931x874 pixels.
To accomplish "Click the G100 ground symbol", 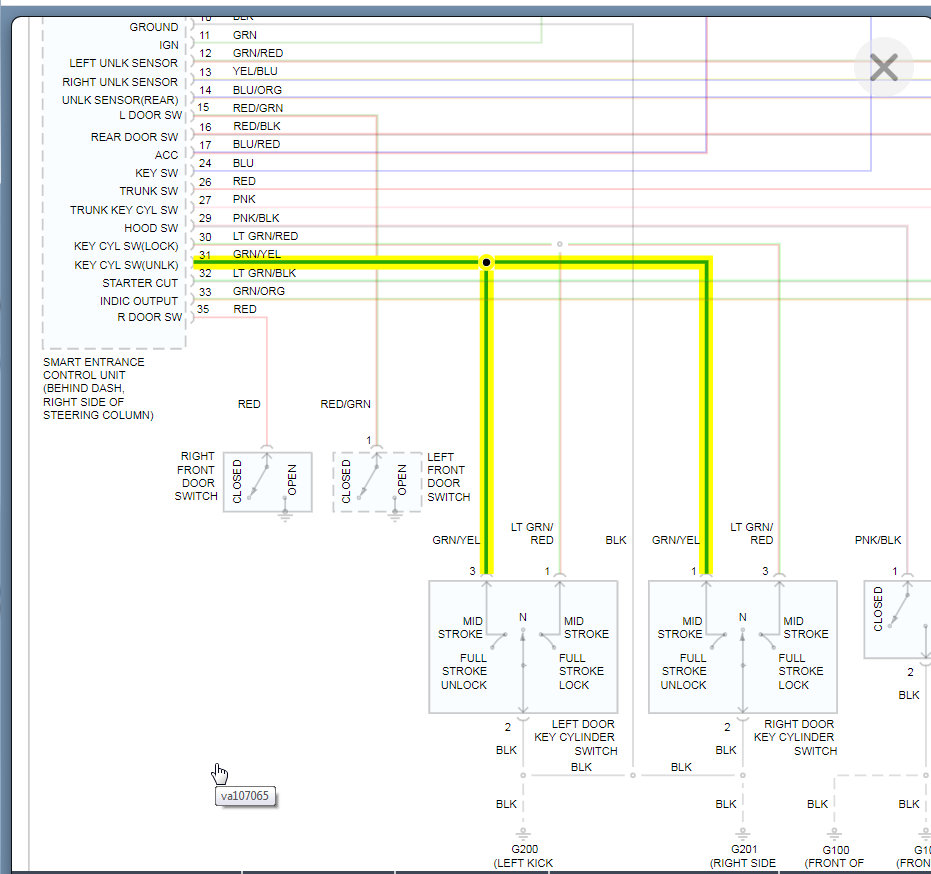I will coord(834,832).
